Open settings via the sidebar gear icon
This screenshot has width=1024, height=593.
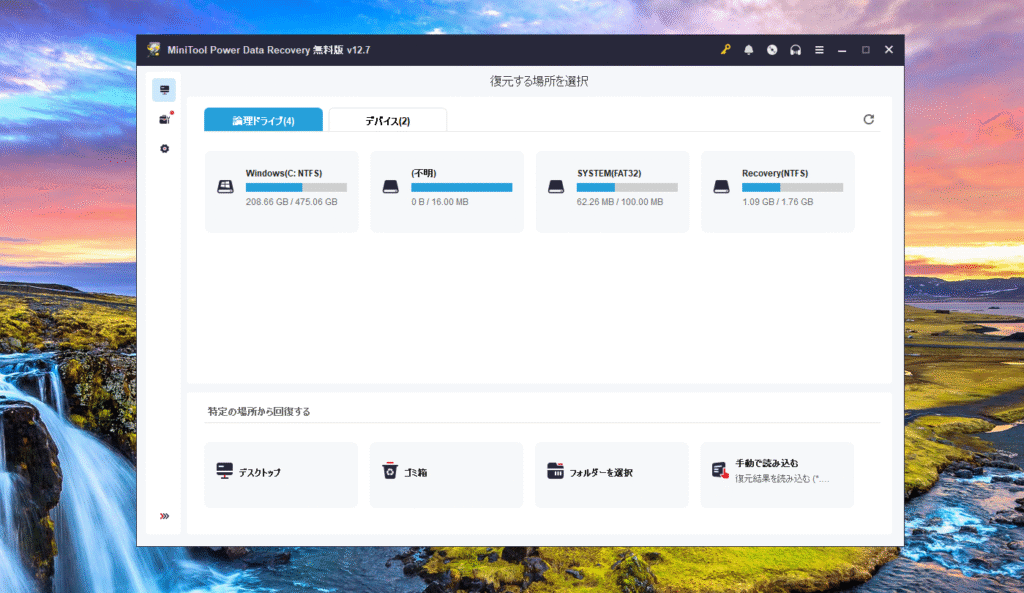(164, 149)
